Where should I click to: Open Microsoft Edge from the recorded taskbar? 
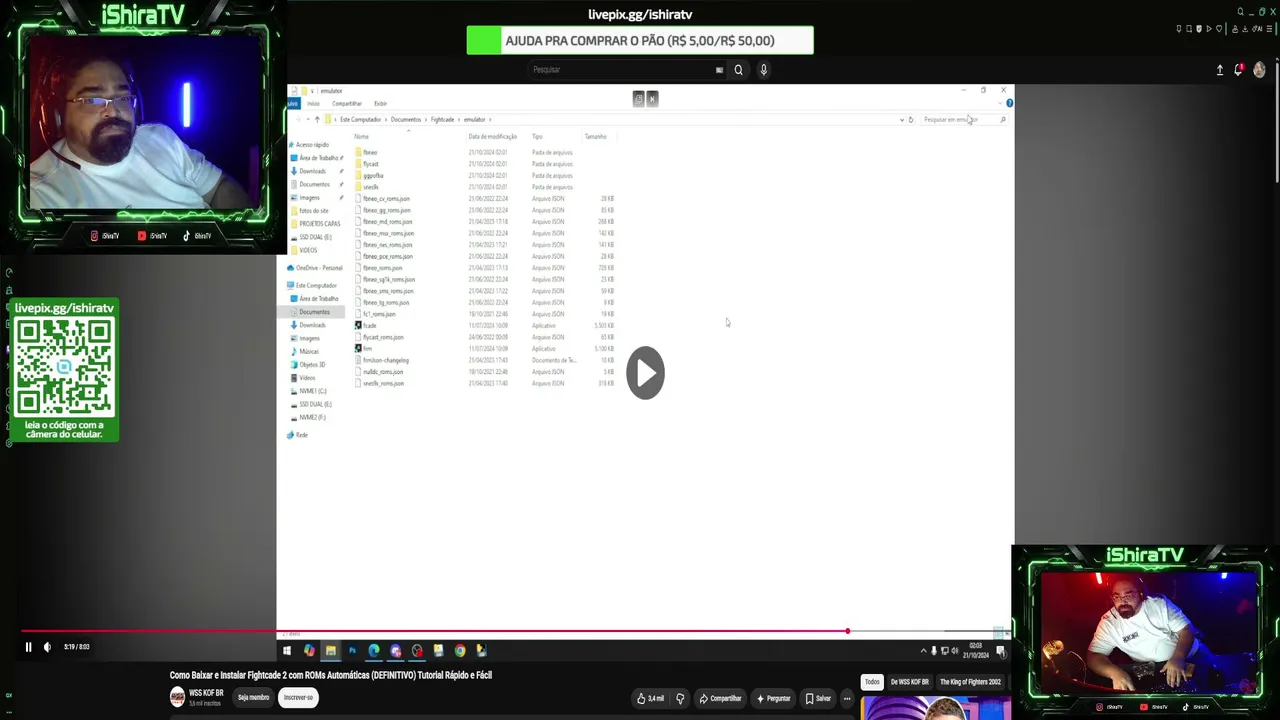[x=374, y=651]
